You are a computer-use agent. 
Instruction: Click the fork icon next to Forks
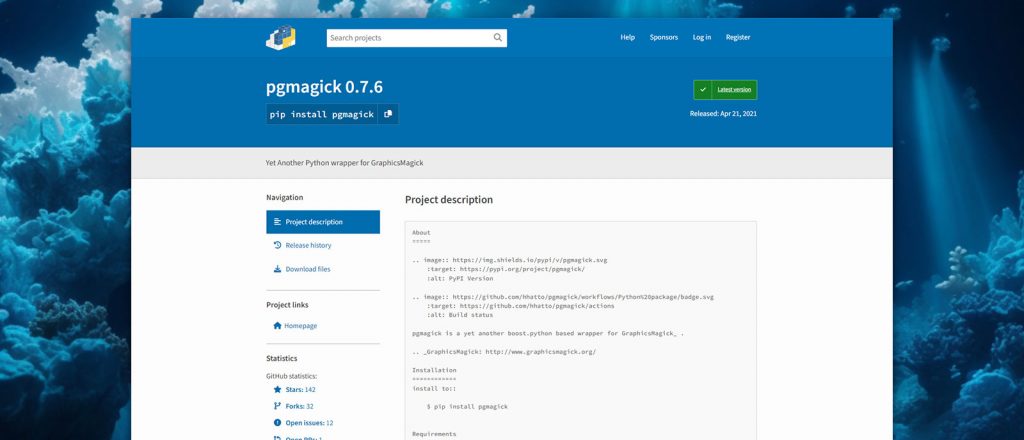click(278, 406)
